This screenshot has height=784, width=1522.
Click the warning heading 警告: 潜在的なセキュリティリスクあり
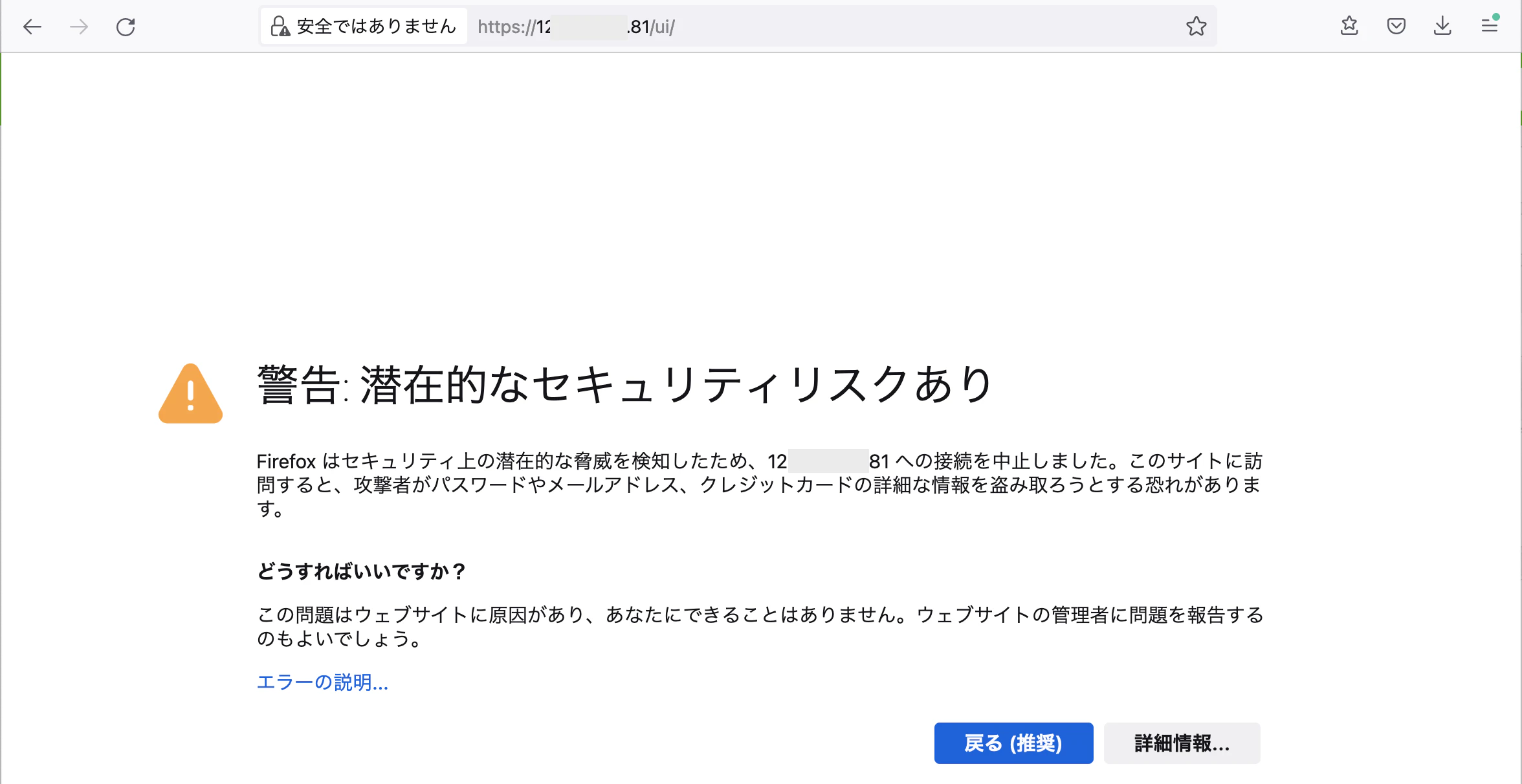coord(624,385)
